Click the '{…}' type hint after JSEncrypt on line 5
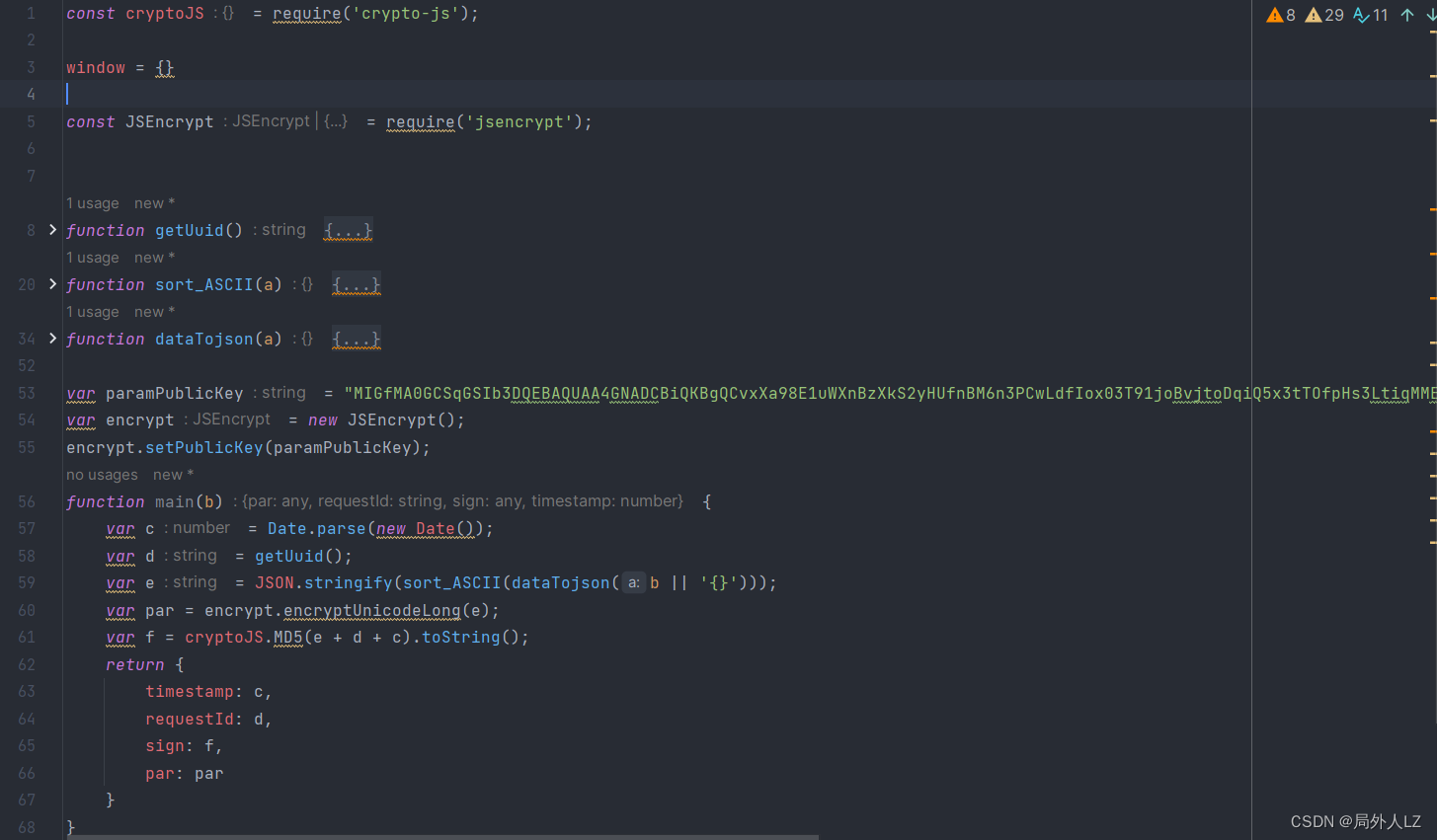The width and height of the screenshot is (1437, 840). [x=335, y=121]
